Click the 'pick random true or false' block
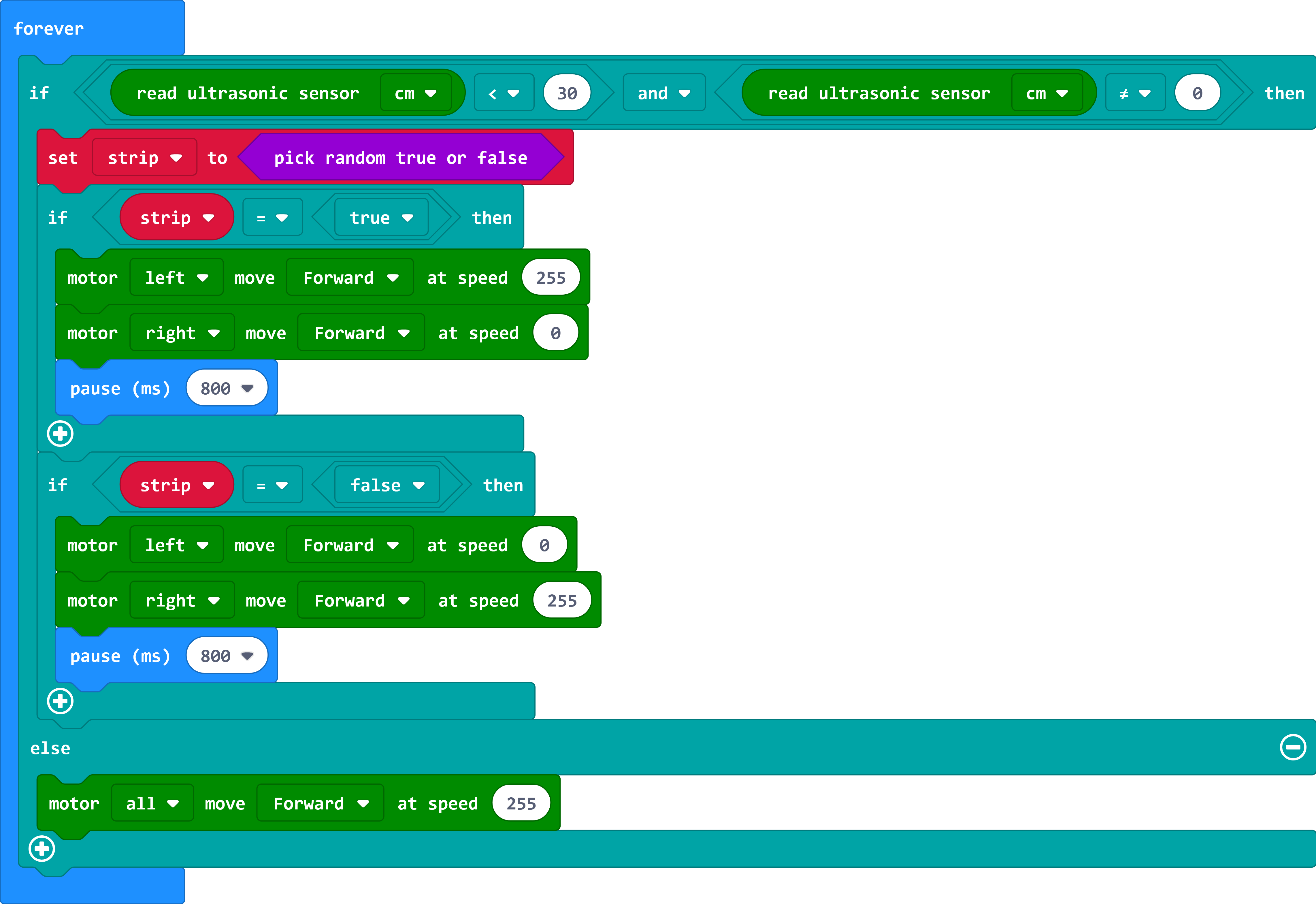The image size is (1316, 904). point(400,157)
